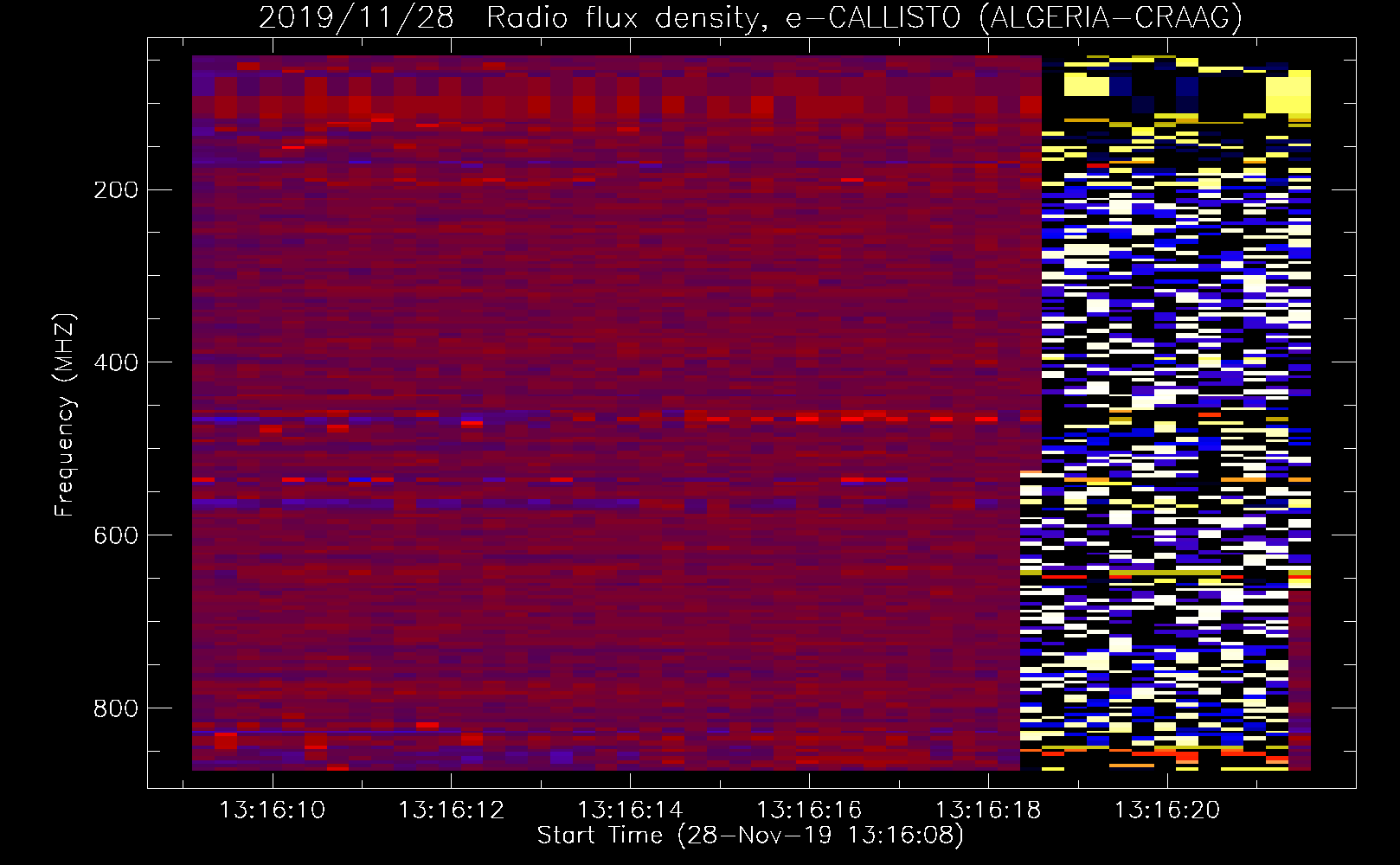Click the 400 frequency tick label

pos(116,362)
